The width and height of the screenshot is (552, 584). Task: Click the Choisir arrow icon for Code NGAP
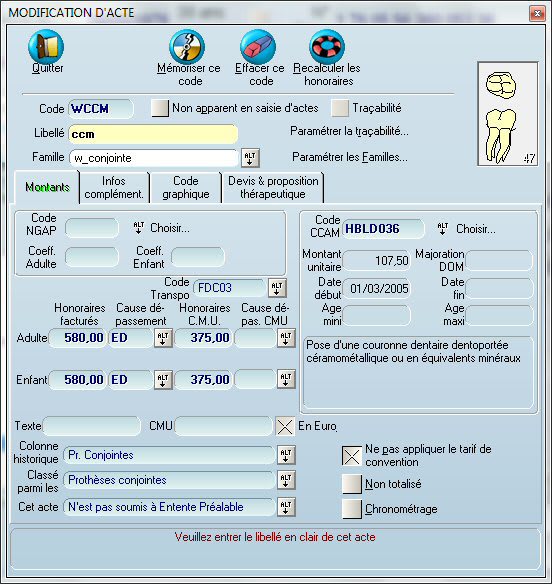[x=139, y=228]
